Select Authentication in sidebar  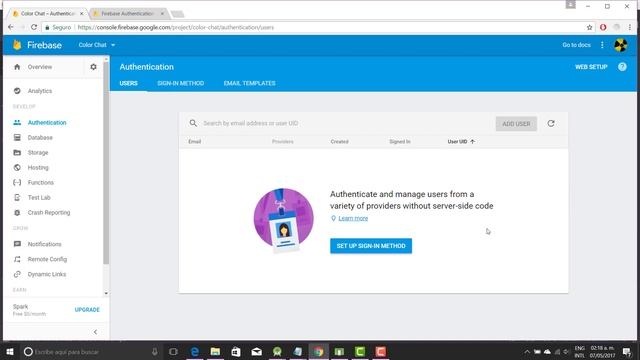click(x=47, y=122)
